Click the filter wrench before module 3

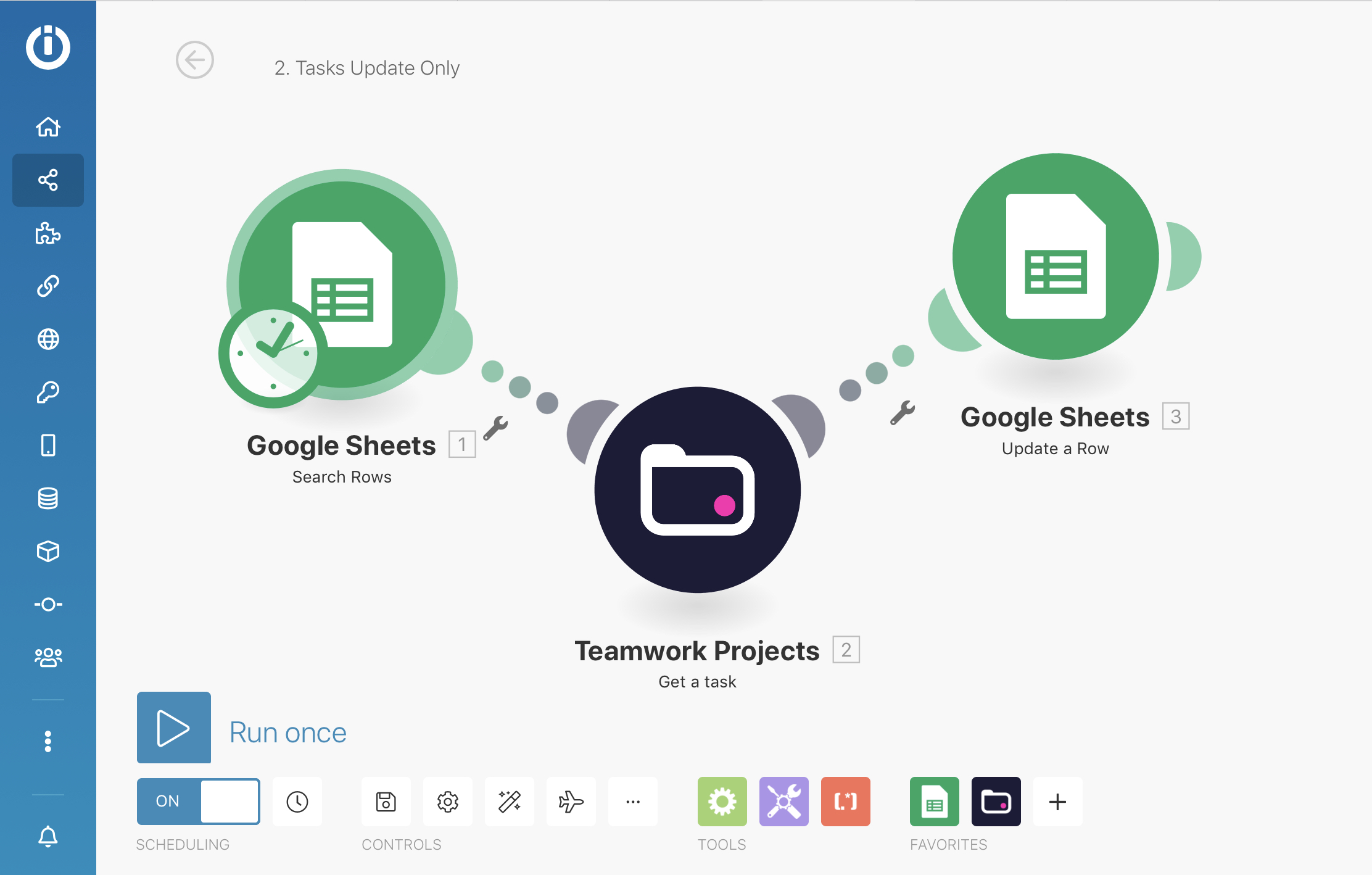coord(903,413)
